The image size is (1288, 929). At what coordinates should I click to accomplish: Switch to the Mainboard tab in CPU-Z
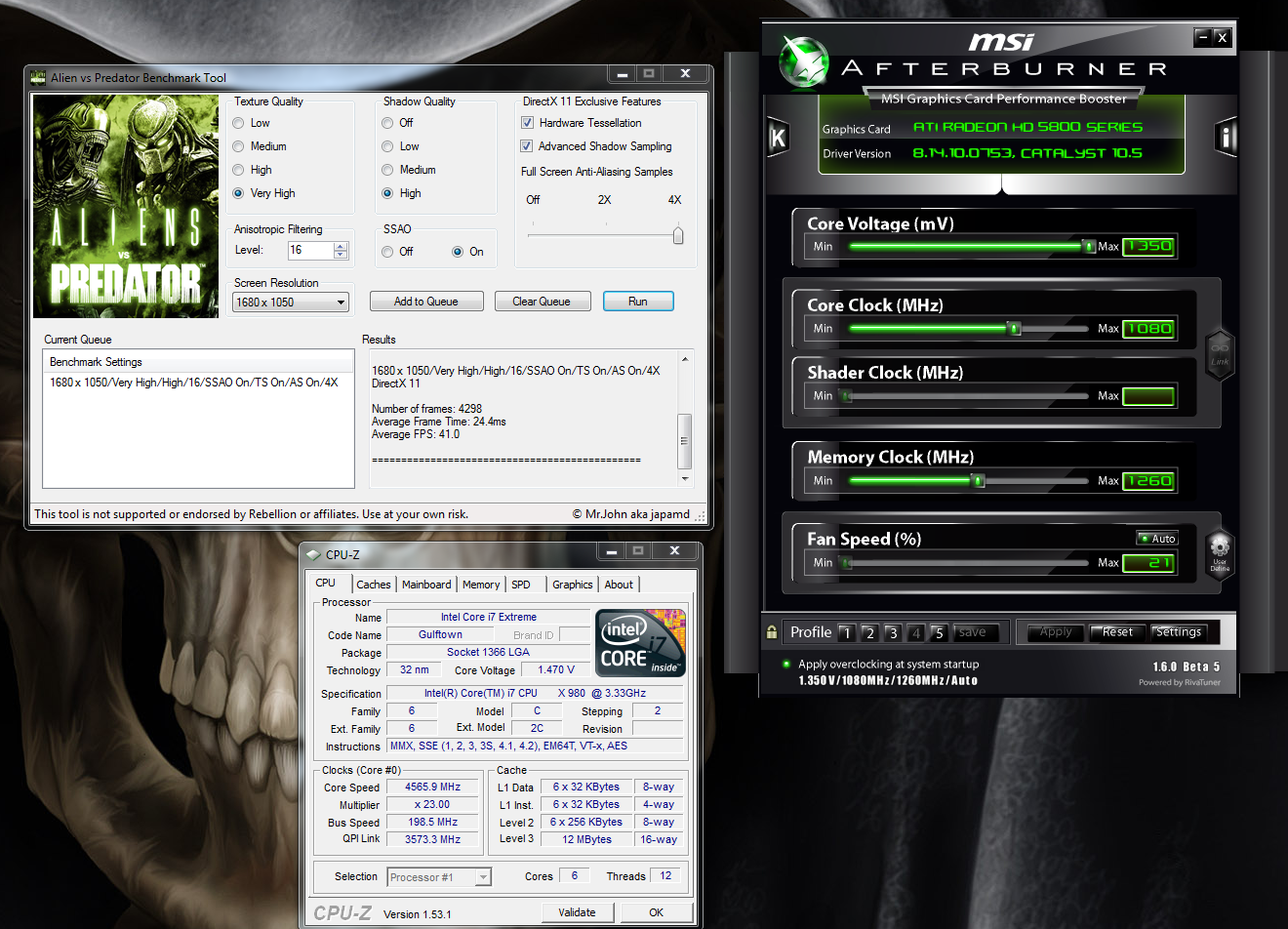tap(426, 585)
